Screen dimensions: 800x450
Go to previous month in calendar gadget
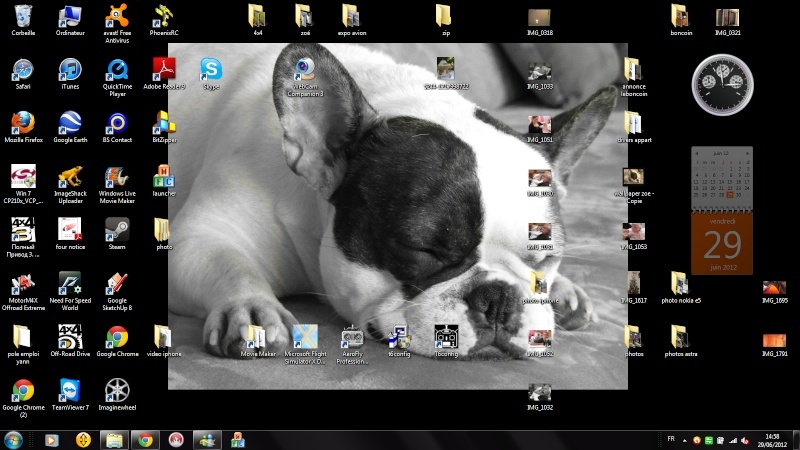click(x=697, y=153)
